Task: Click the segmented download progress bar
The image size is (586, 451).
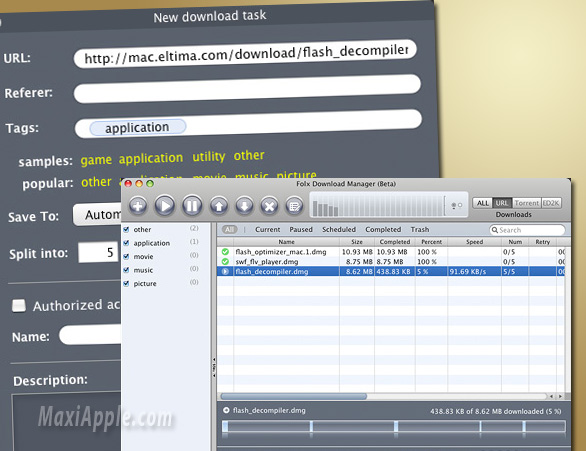Action: 394,427
